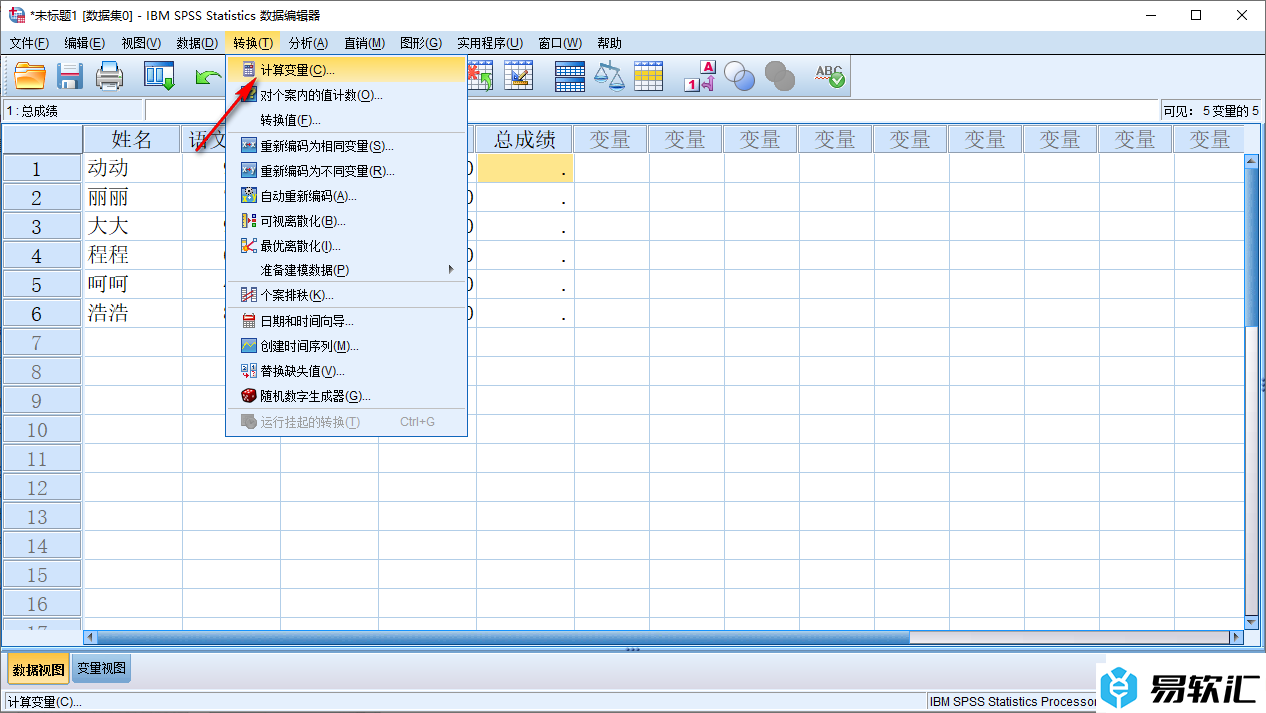Choose 创建时间序列(M)... menu entry
Image resolution: width=1266 pixels, height=713 pixels.
click(x=346, y=346)
